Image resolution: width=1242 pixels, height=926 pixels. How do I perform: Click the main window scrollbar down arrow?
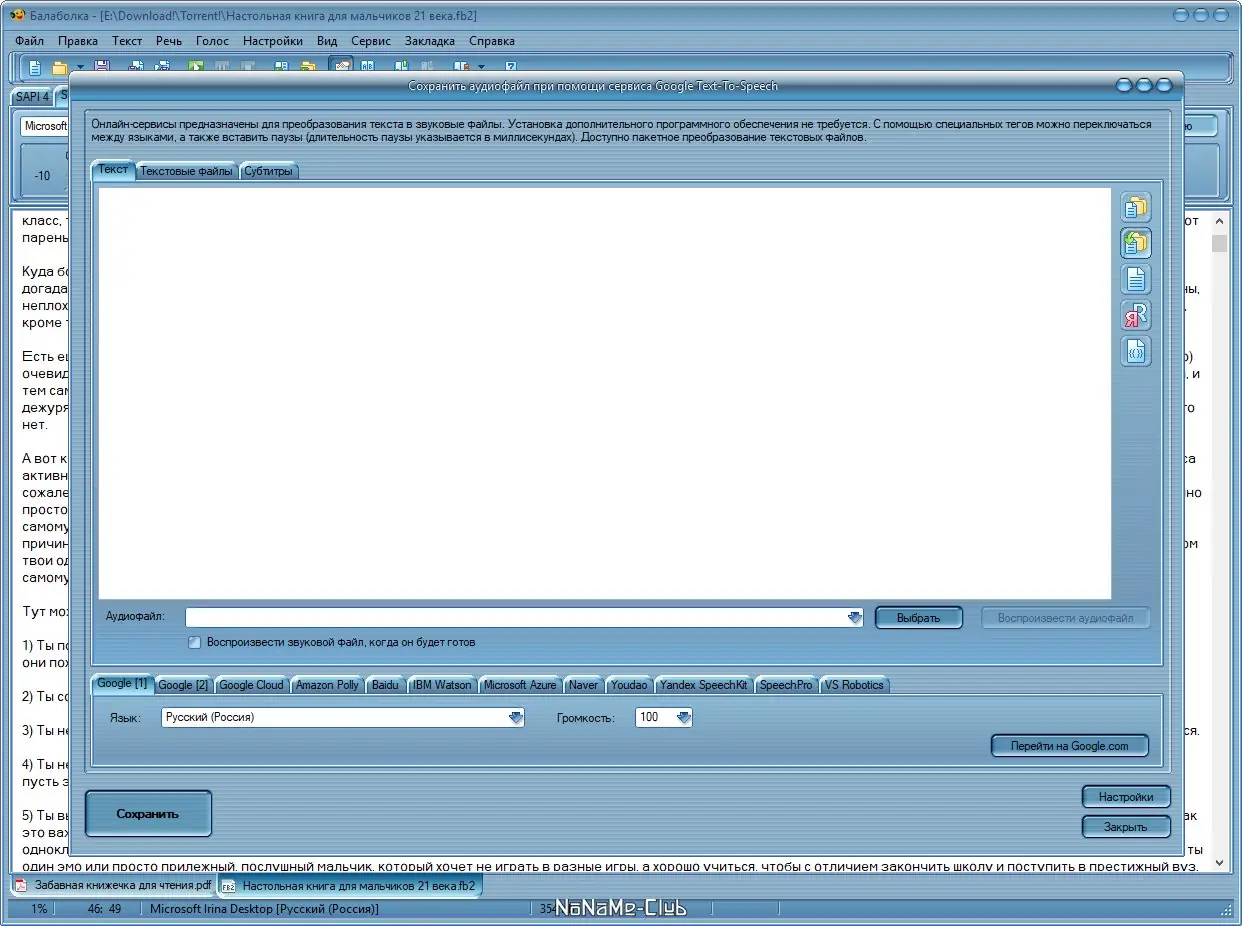click(x=1219, y=862)
